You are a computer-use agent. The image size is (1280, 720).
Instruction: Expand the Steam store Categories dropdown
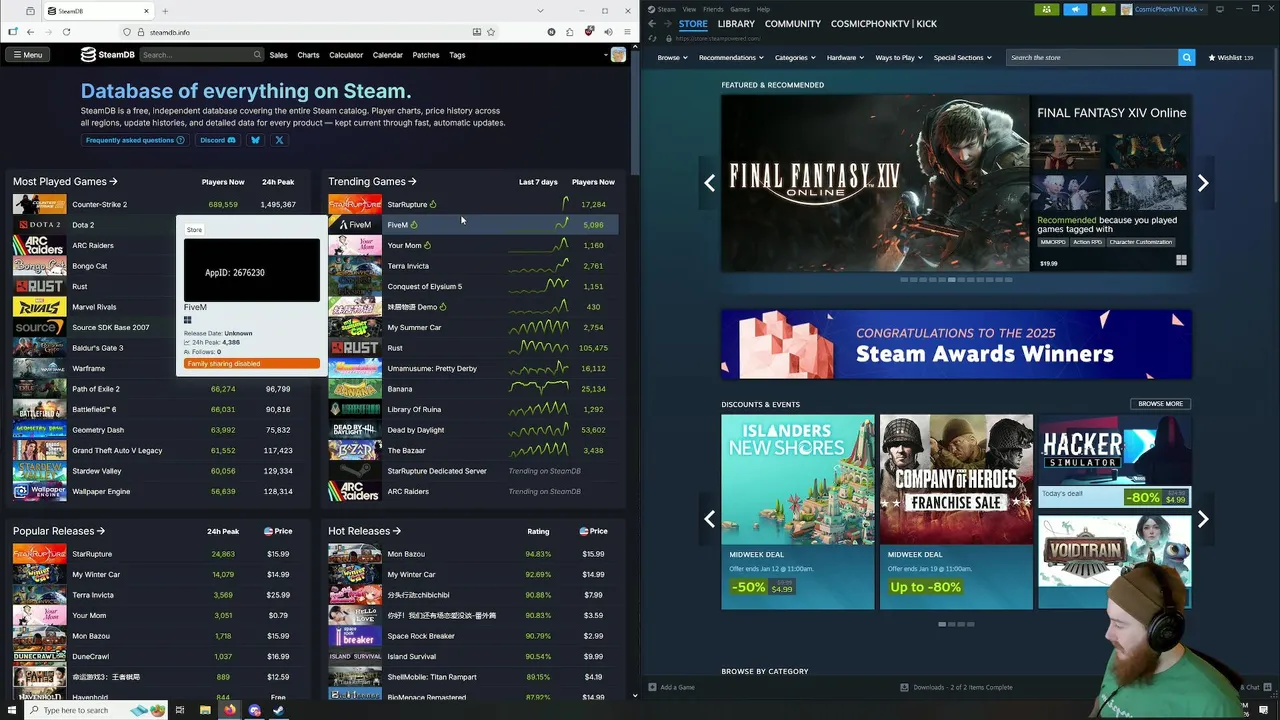point(795,58)
